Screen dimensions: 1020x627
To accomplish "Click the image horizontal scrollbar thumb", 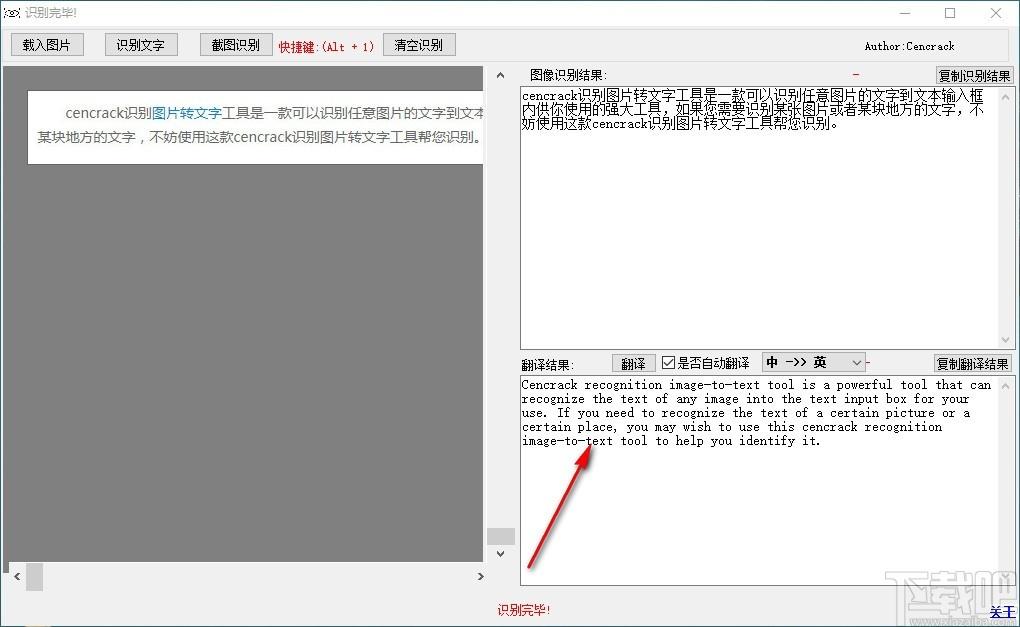I will (x=35, y=577).
